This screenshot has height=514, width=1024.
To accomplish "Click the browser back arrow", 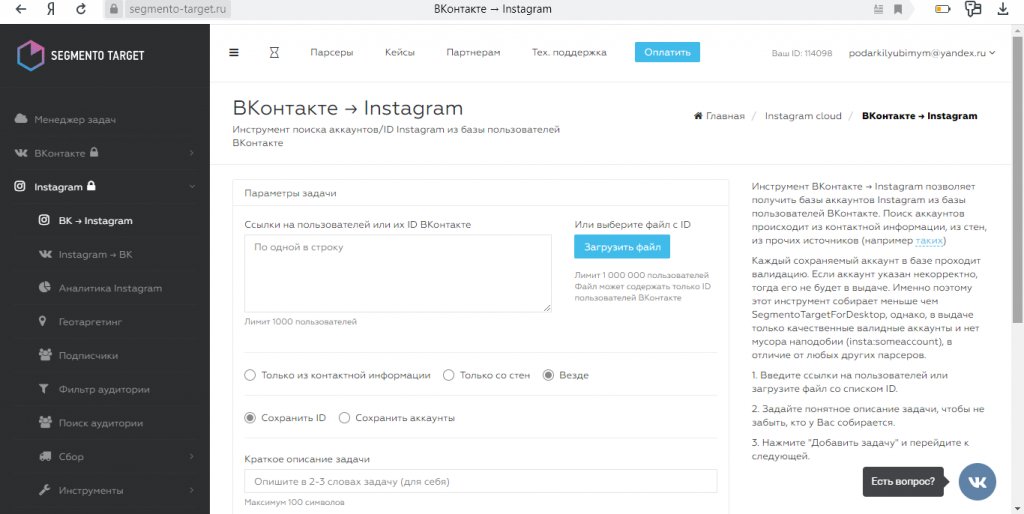I will (x=20, y=9).
